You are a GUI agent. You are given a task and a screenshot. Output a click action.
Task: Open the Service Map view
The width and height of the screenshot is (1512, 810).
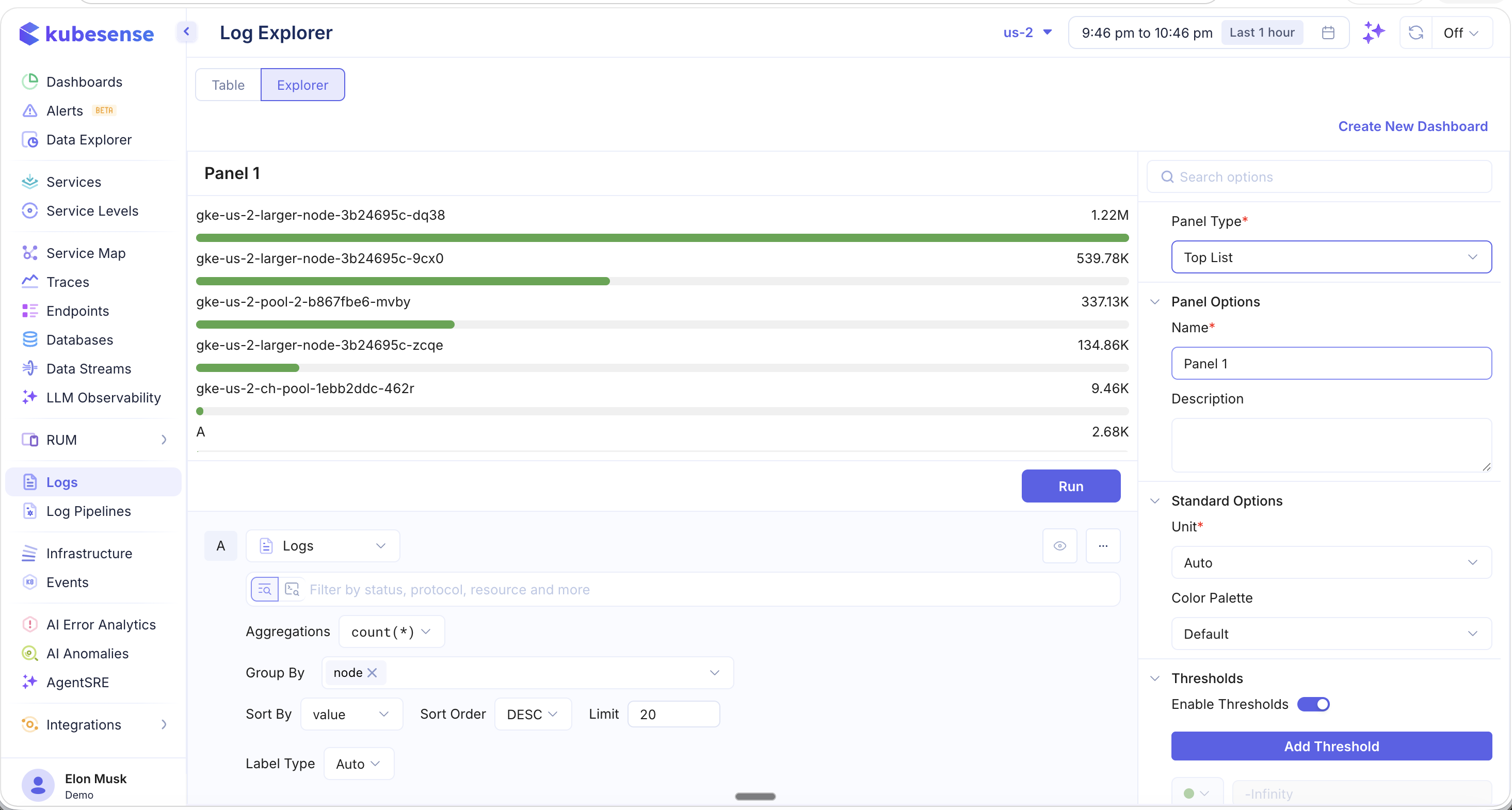(86, 253)
